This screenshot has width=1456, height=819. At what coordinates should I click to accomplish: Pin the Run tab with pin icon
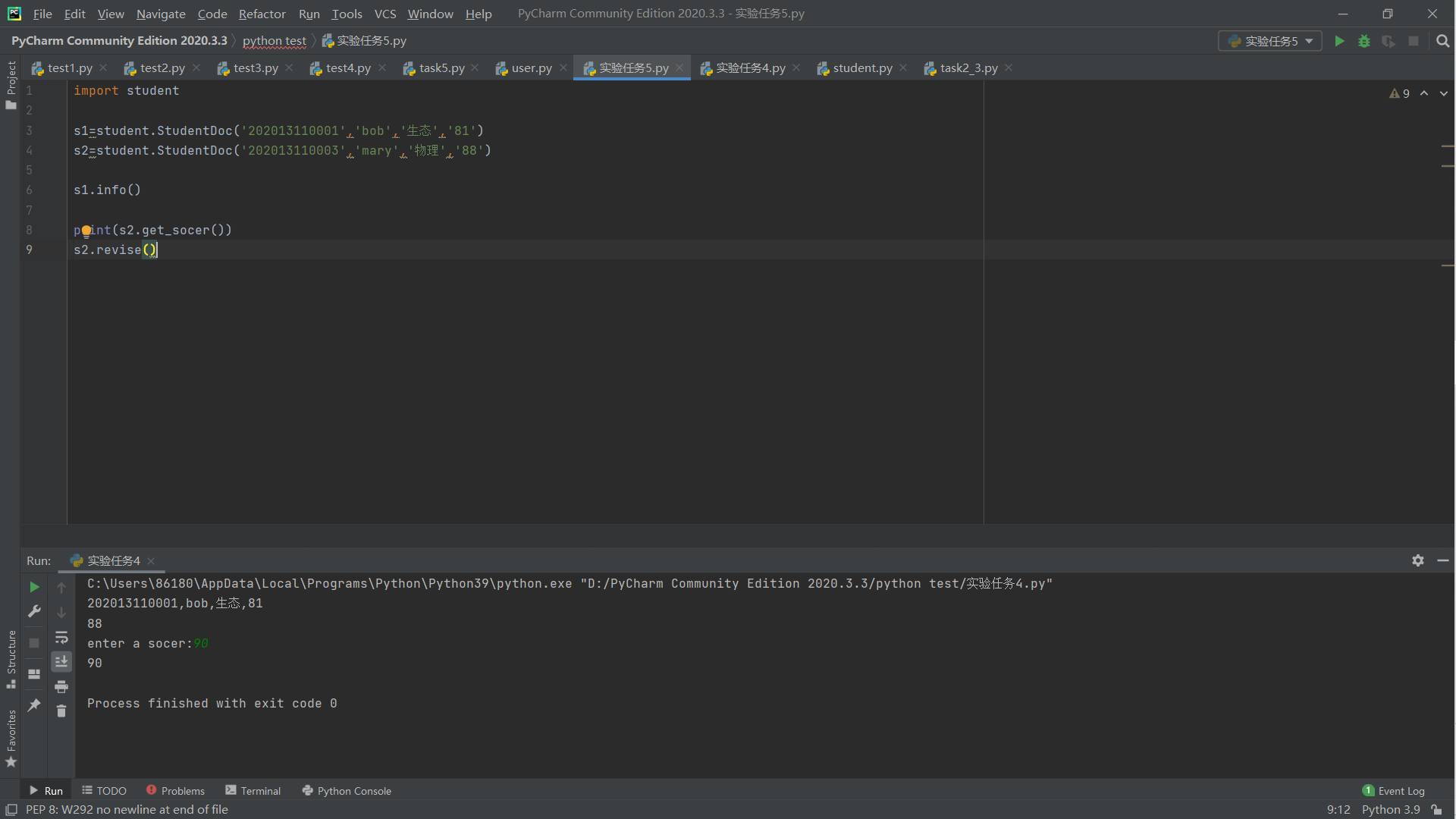[x=34, y=705]
